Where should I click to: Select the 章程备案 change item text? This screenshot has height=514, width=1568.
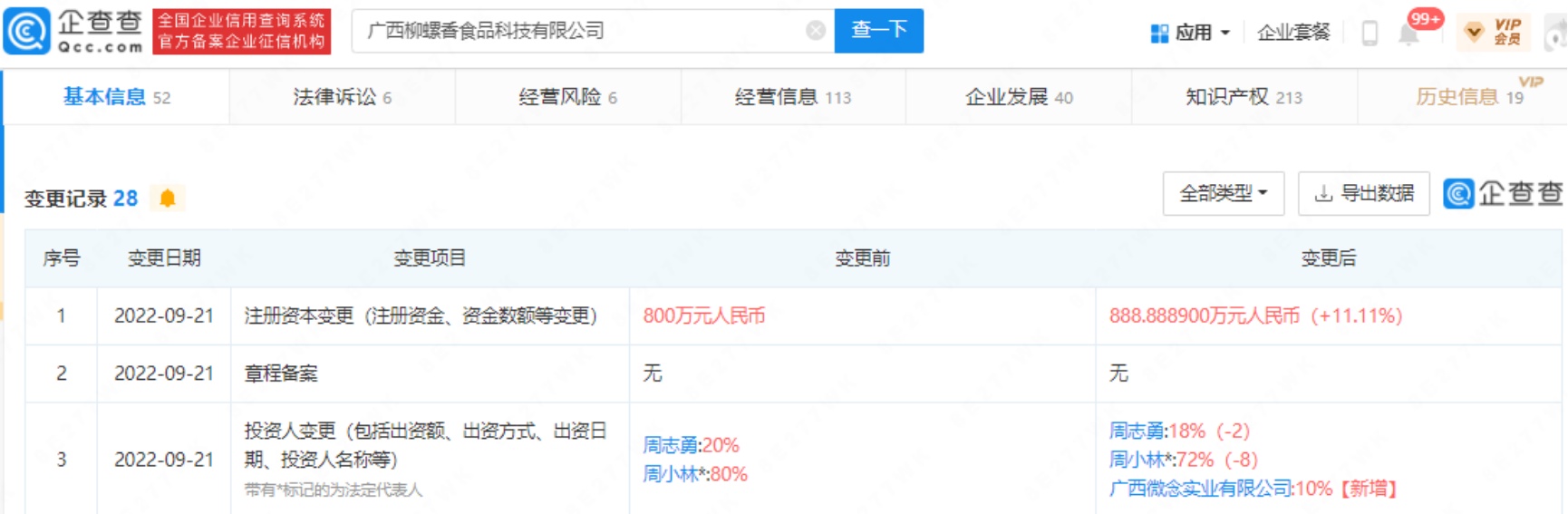(281, 373)
